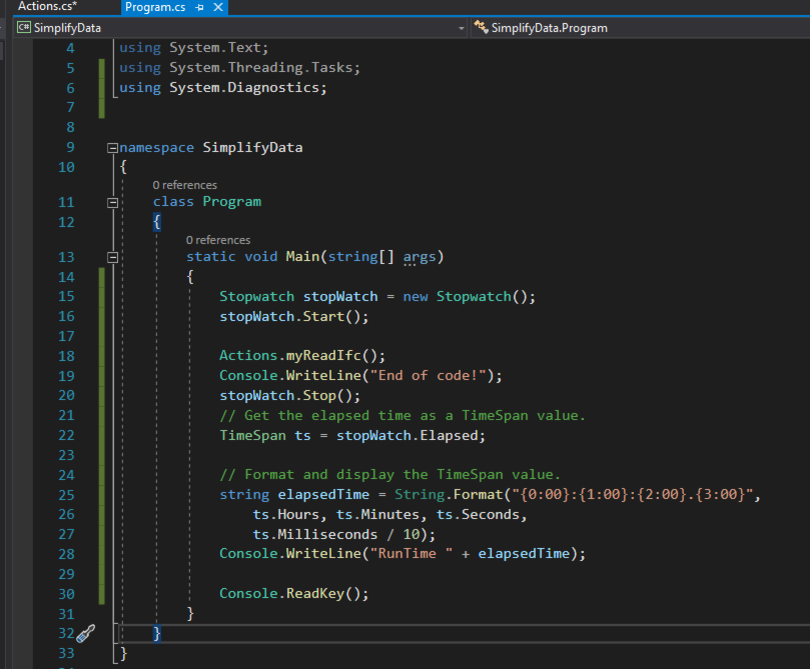Click the class icon beside SimplifyData.Program

[x=480, y=28]
